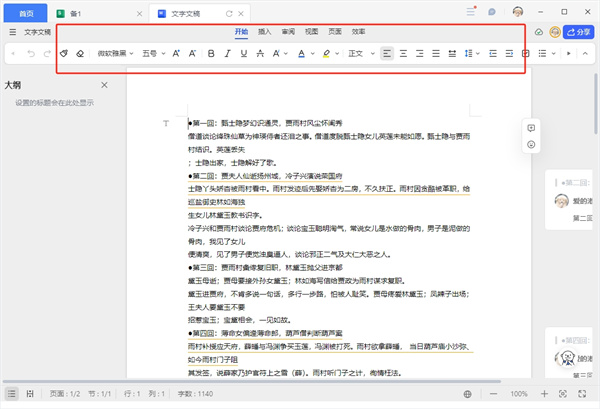Toggle strikethrough formatting
Screen dimensions: 600x409
pos(260,54)
